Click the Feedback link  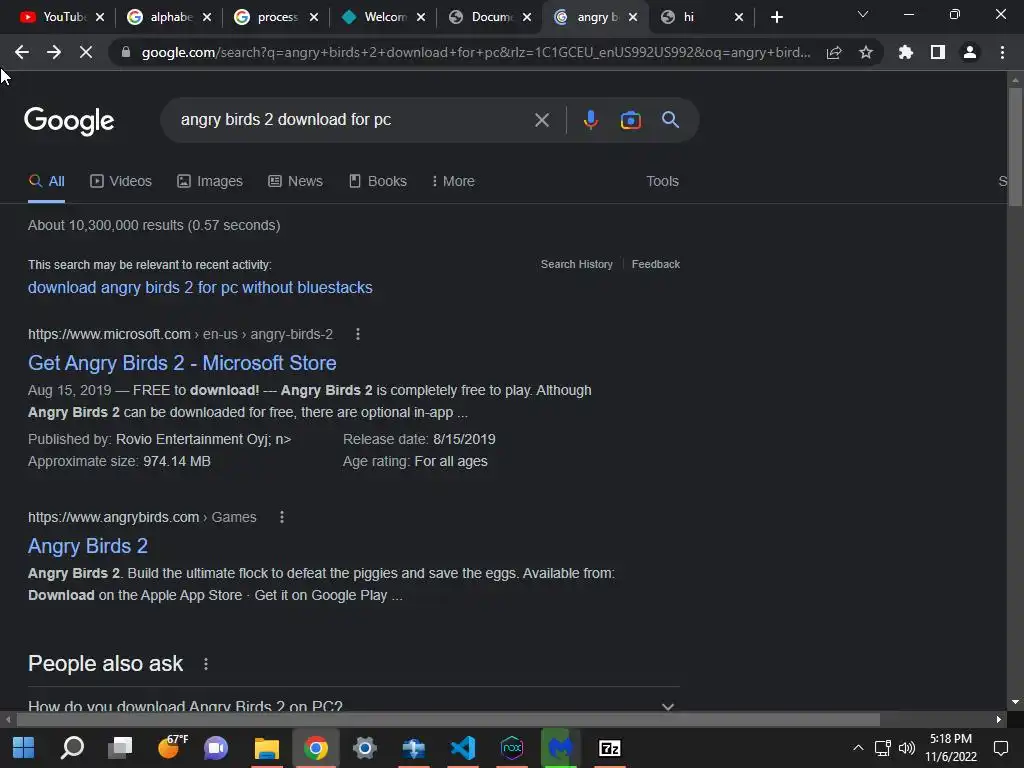point(656,264)
